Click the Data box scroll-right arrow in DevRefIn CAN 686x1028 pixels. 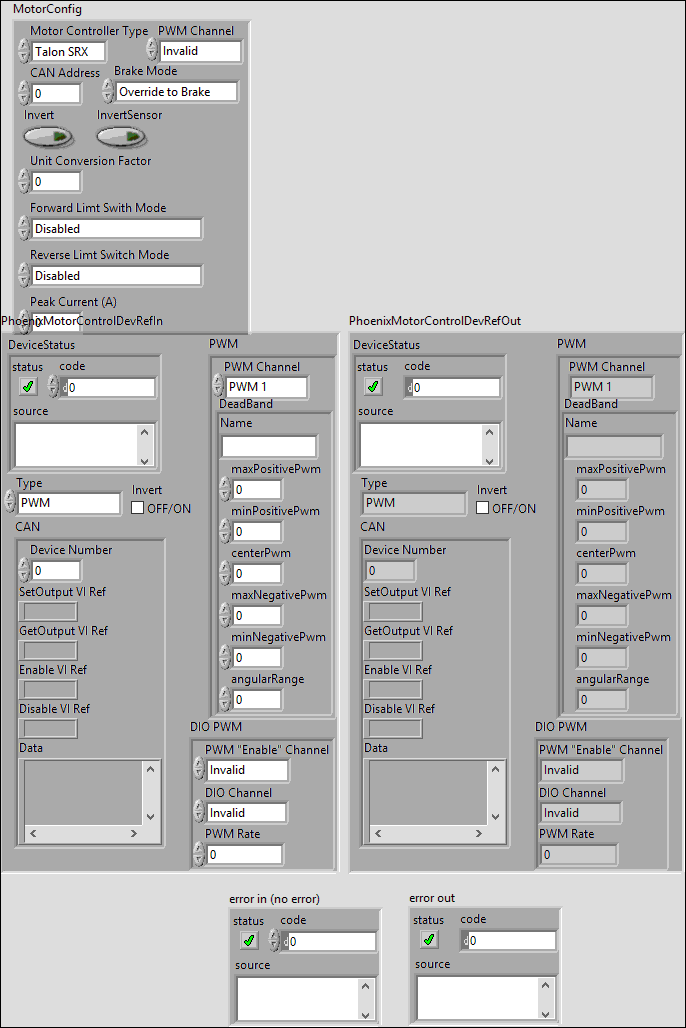pos(134,833)
